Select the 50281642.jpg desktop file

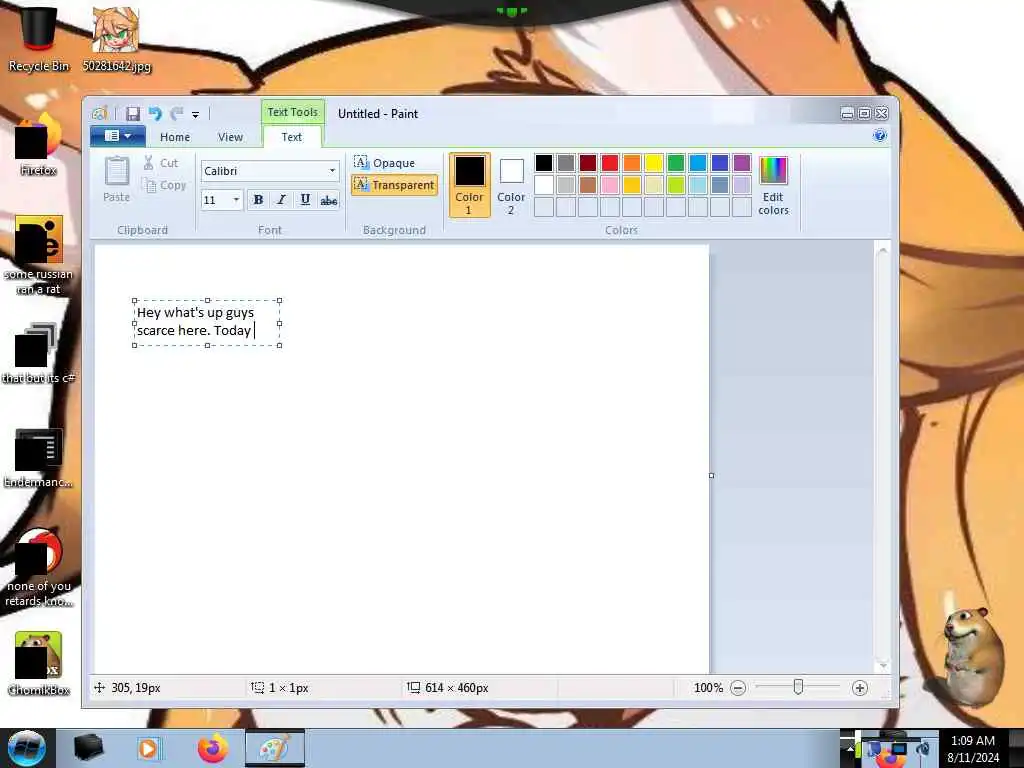click(116, 39)
